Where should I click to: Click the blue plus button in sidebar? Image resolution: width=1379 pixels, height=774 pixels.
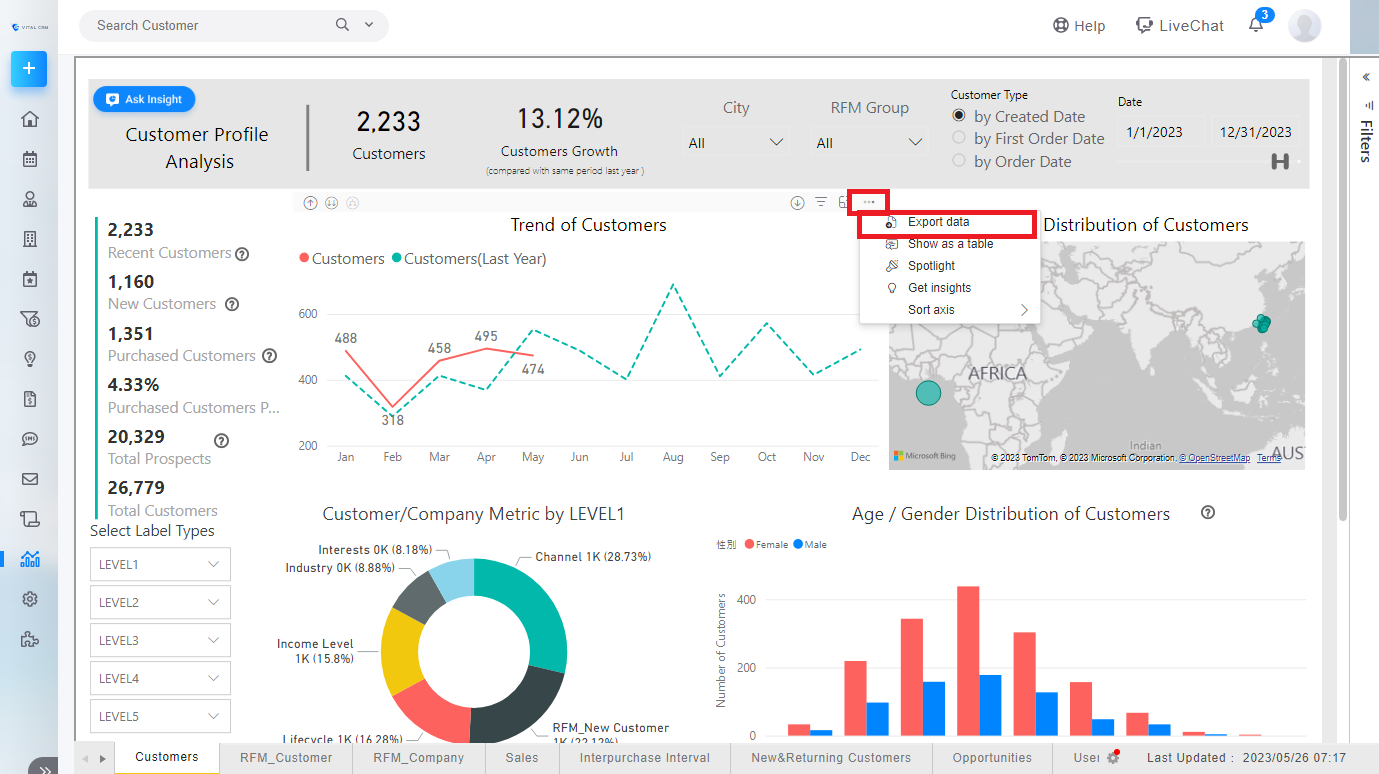point(29,68)
